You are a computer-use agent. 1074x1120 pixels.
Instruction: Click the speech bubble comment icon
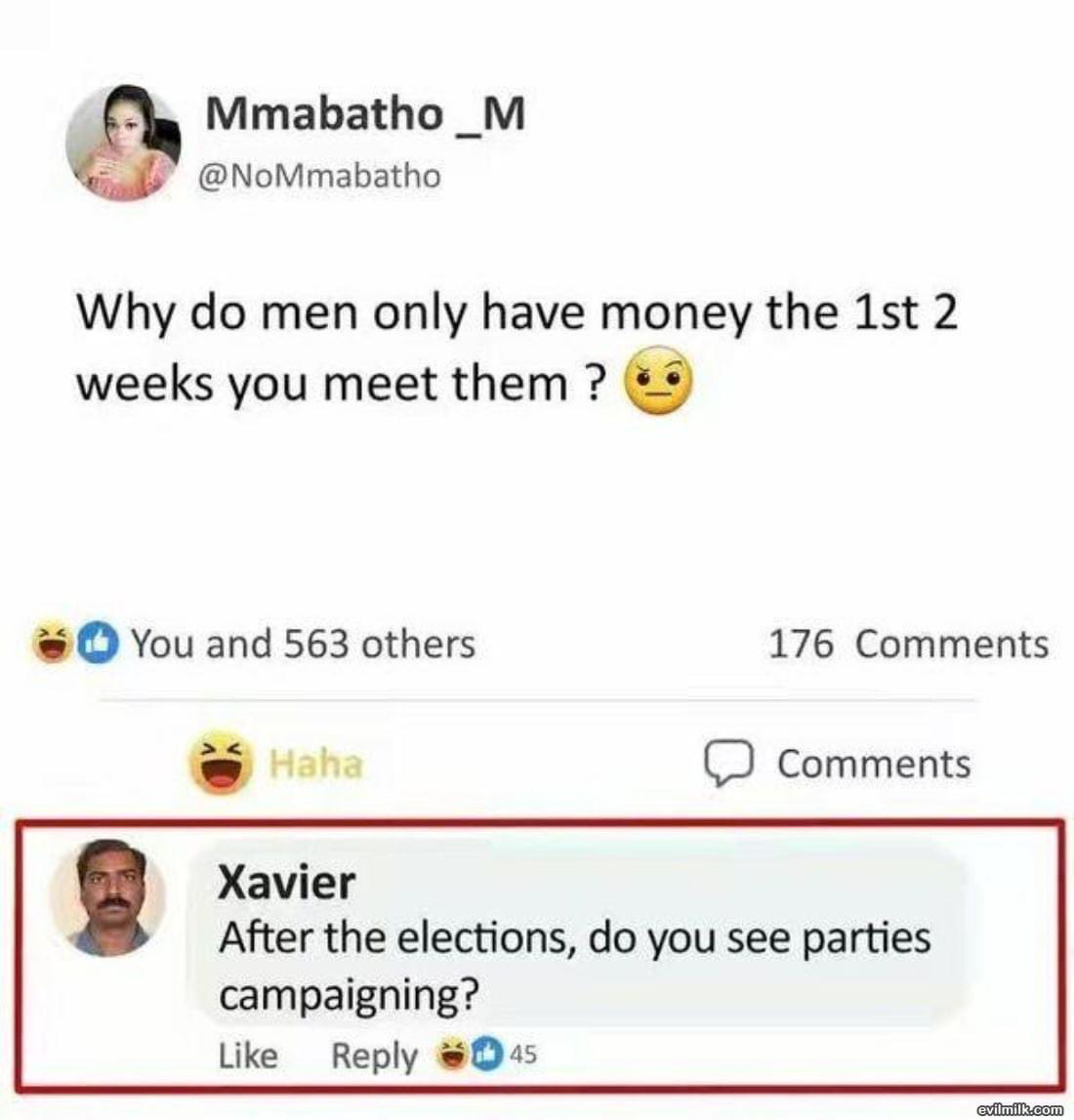click(x=728, y=765)
